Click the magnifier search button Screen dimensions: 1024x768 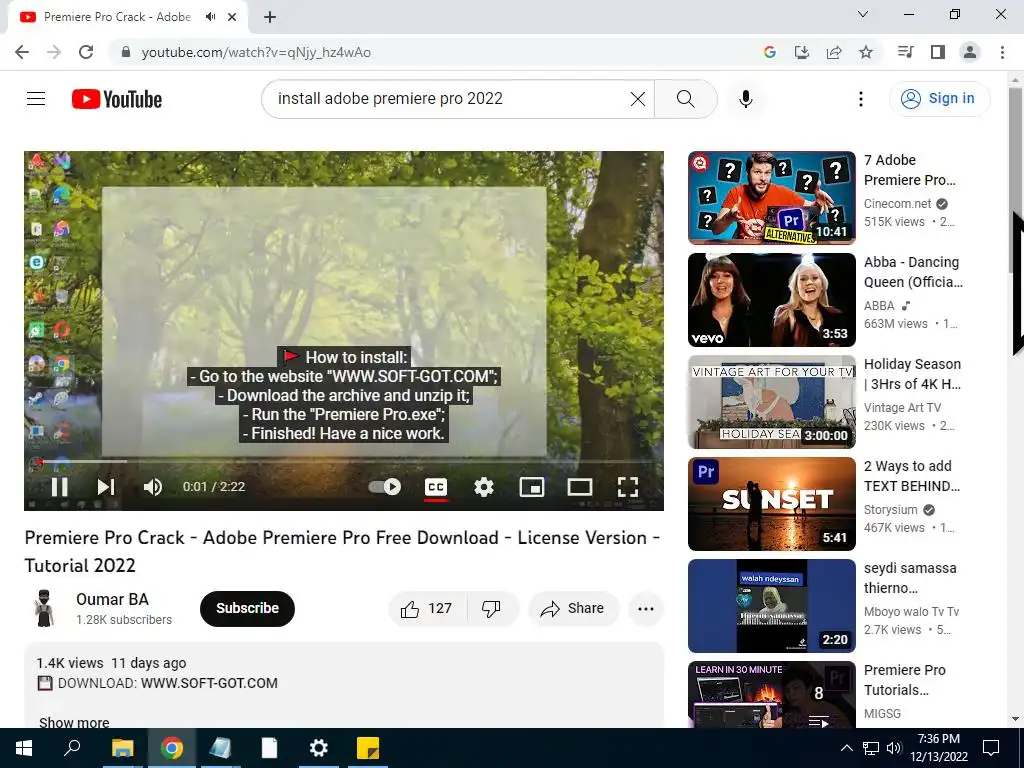click(x=685, y=99)
